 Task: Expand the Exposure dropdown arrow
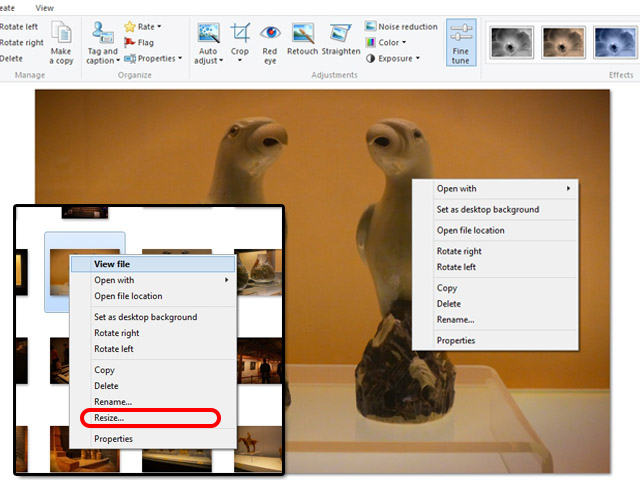418,58
